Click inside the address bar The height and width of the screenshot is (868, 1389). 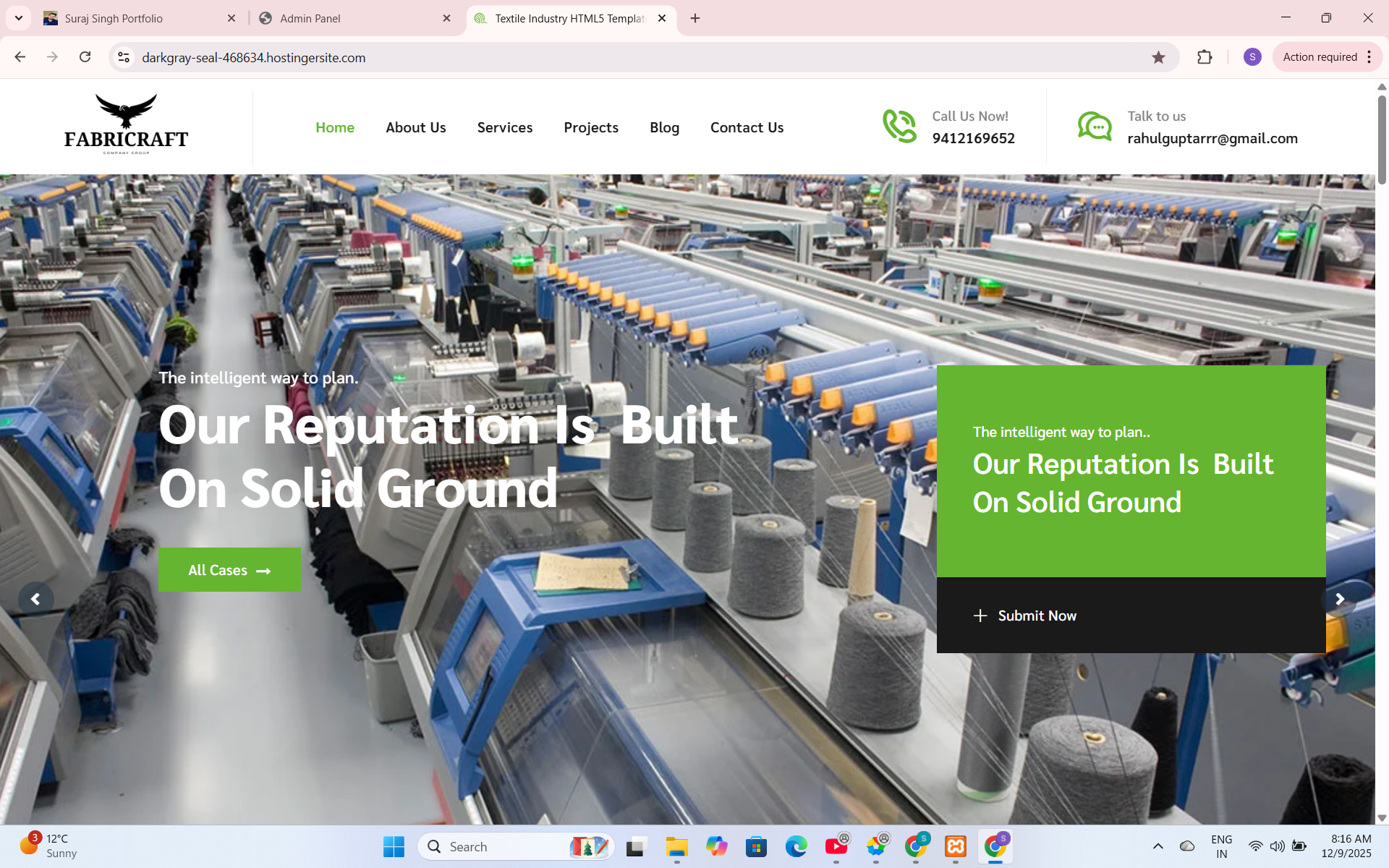(x=434, y=57)
